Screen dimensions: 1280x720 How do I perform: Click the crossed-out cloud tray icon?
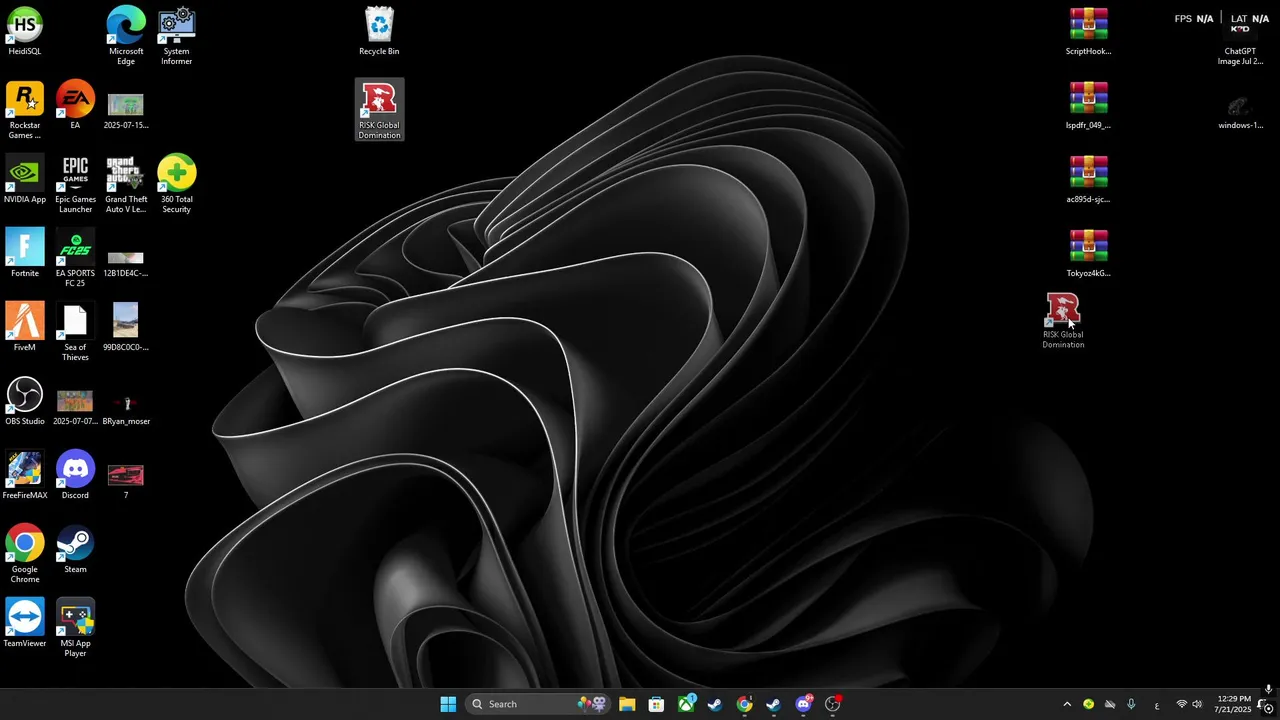[x=1110, y=704]
